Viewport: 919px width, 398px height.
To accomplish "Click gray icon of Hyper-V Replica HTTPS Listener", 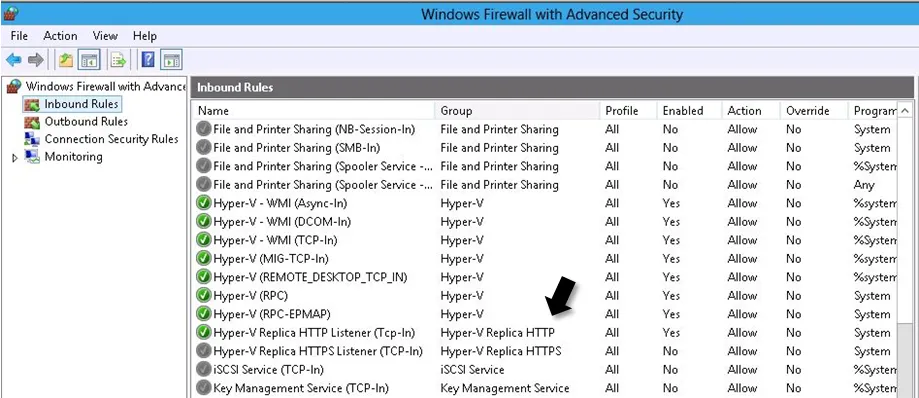I will (x=203, y=351).
